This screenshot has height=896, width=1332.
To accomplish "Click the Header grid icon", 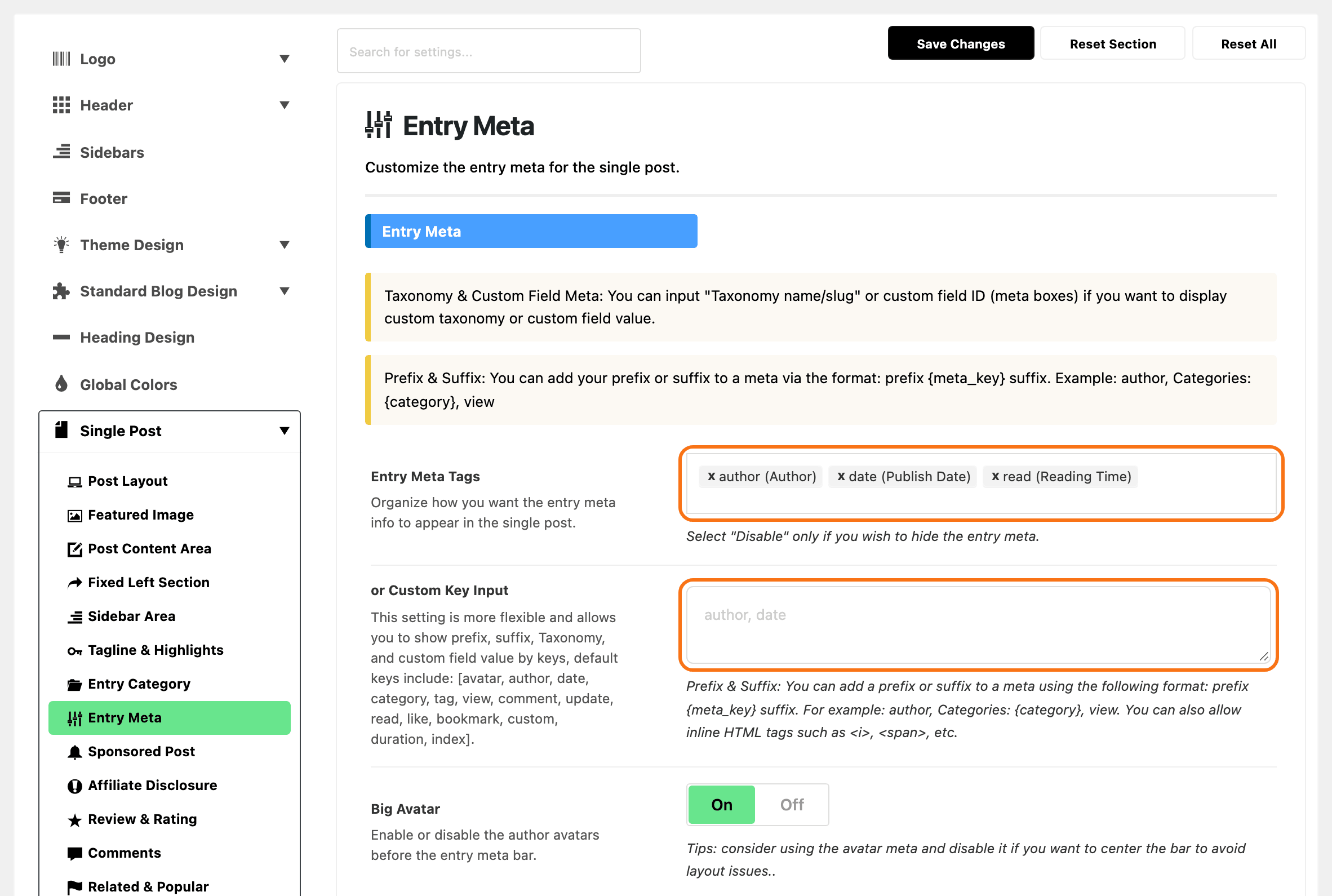I will click(61, 105).
